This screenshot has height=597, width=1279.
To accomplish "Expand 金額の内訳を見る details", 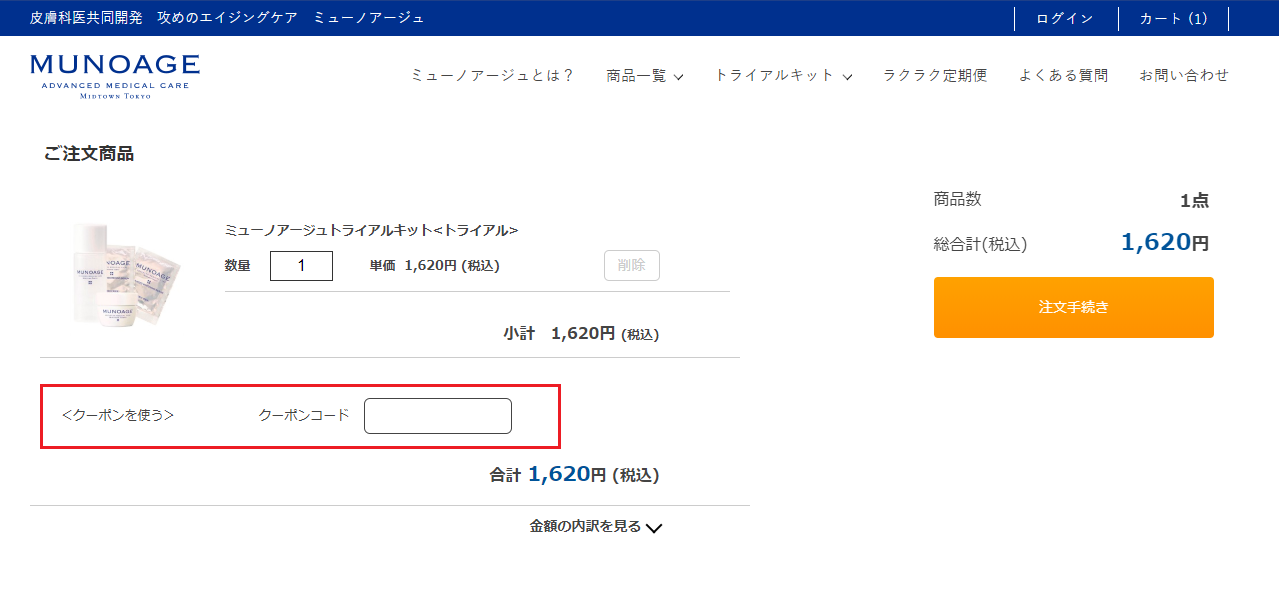I will pos(596,527).
